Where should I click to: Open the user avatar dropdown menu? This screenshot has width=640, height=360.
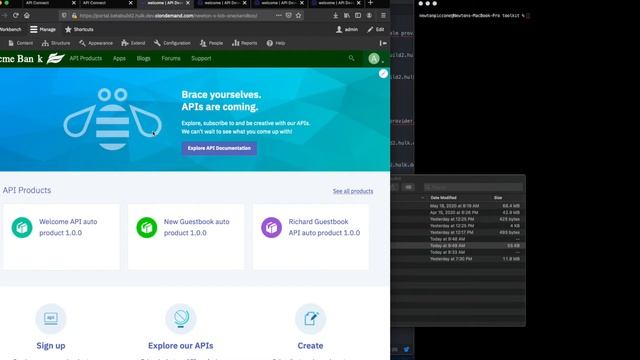[376, 59]
